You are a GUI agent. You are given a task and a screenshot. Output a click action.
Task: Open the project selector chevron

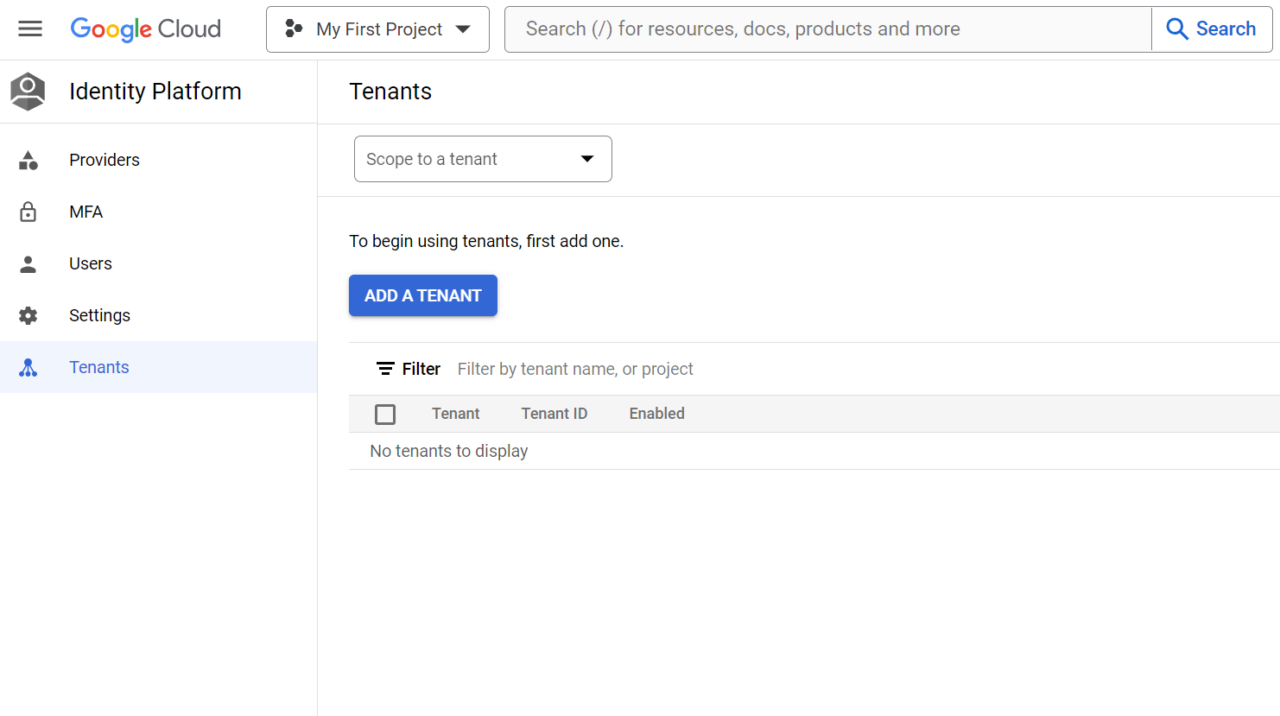[463, 29]
